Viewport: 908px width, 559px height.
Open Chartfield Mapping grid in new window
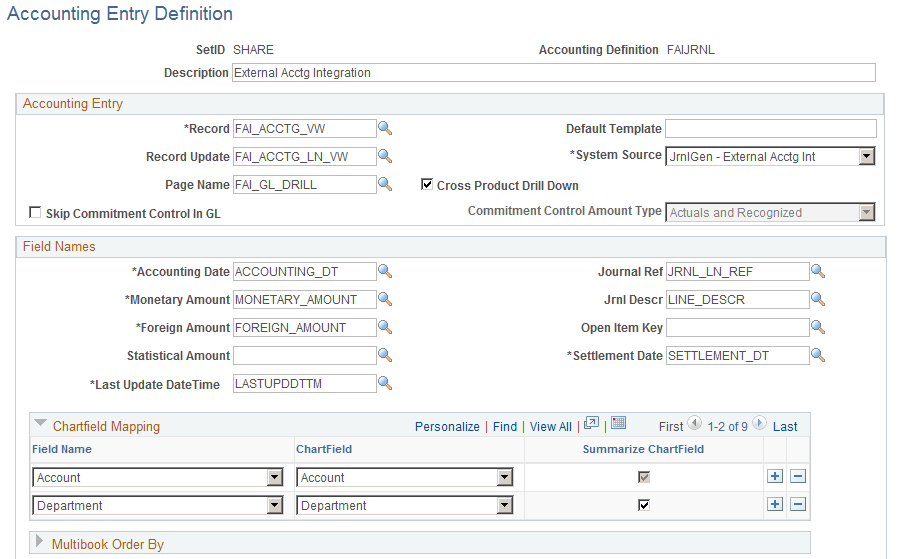click(x=591, y=423)
